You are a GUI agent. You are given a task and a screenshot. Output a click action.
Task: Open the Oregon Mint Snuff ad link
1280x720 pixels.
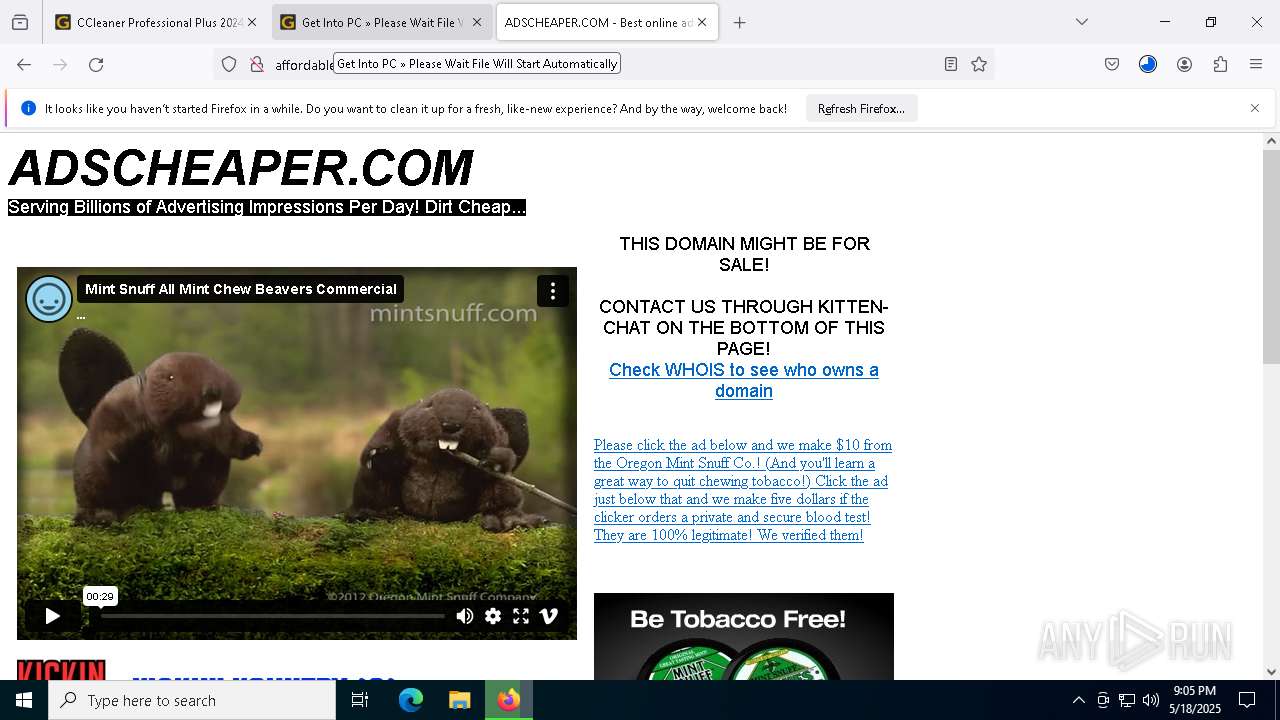(743, 490)
